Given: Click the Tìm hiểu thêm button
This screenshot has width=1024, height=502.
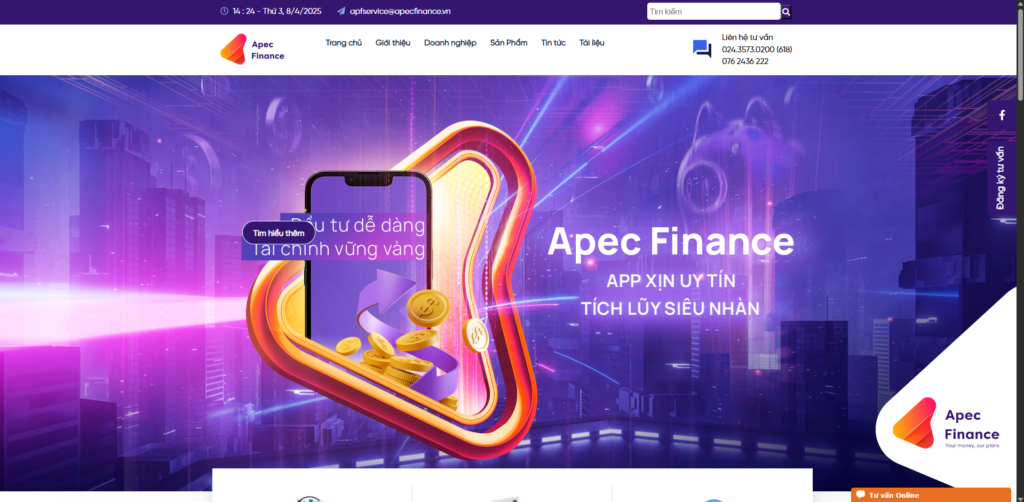Looking at the screenshot, I should pyautogui.click(x=279, y=233).
